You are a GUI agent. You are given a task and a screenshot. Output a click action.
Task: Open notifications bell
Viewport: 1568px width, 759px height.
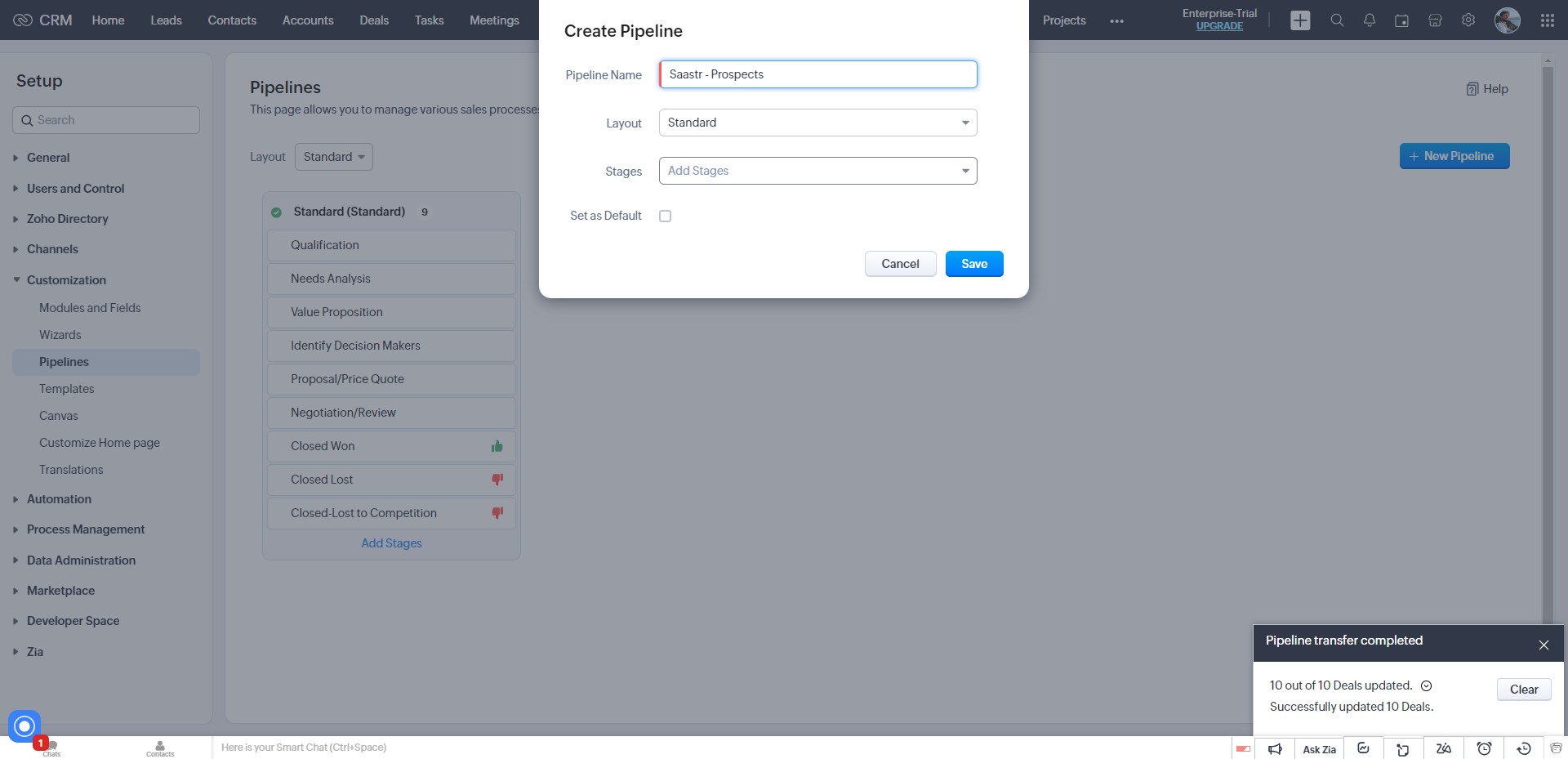(x=1370, y=20)
